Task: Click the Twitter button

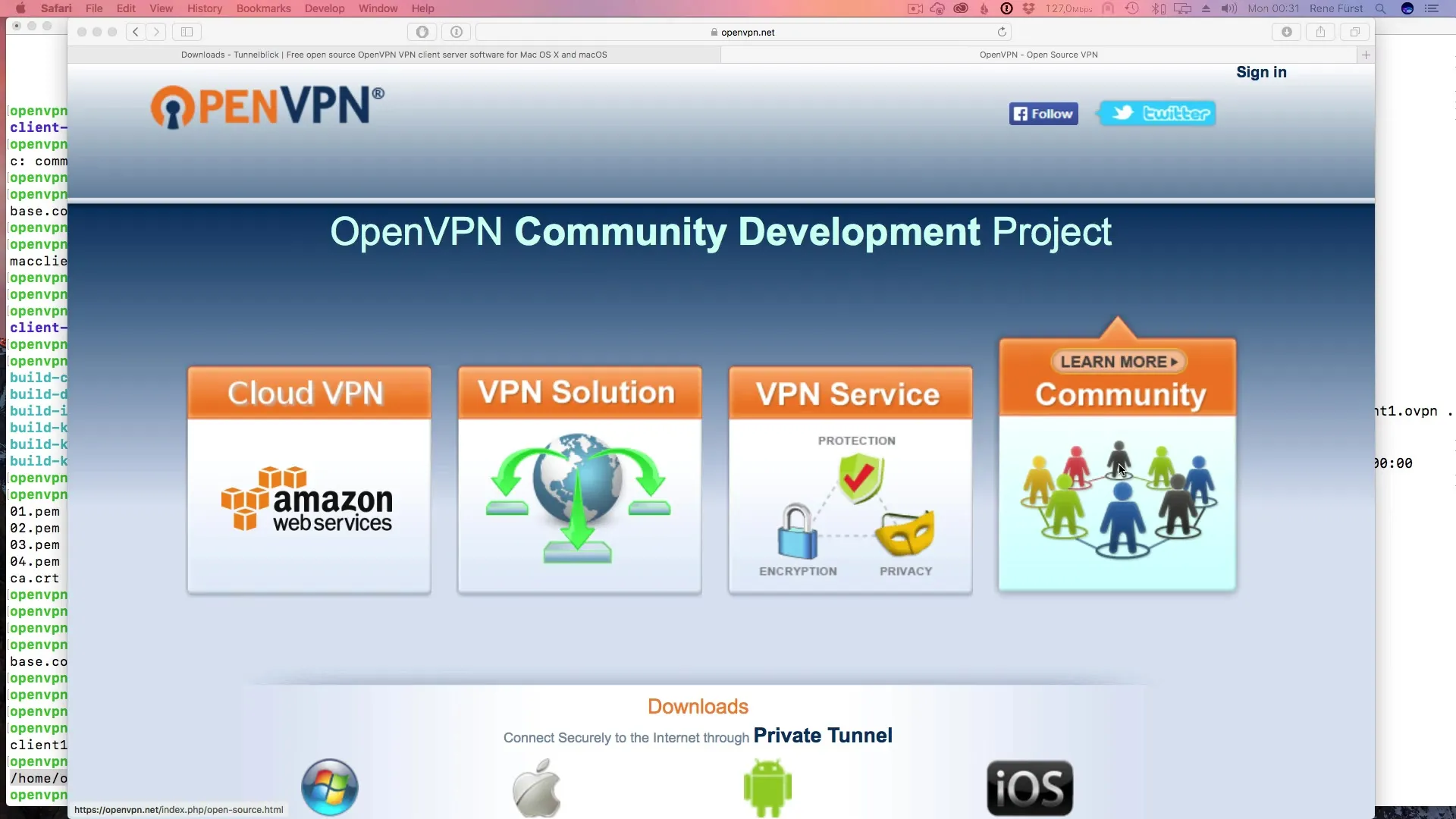Action: coord(1157,113)
